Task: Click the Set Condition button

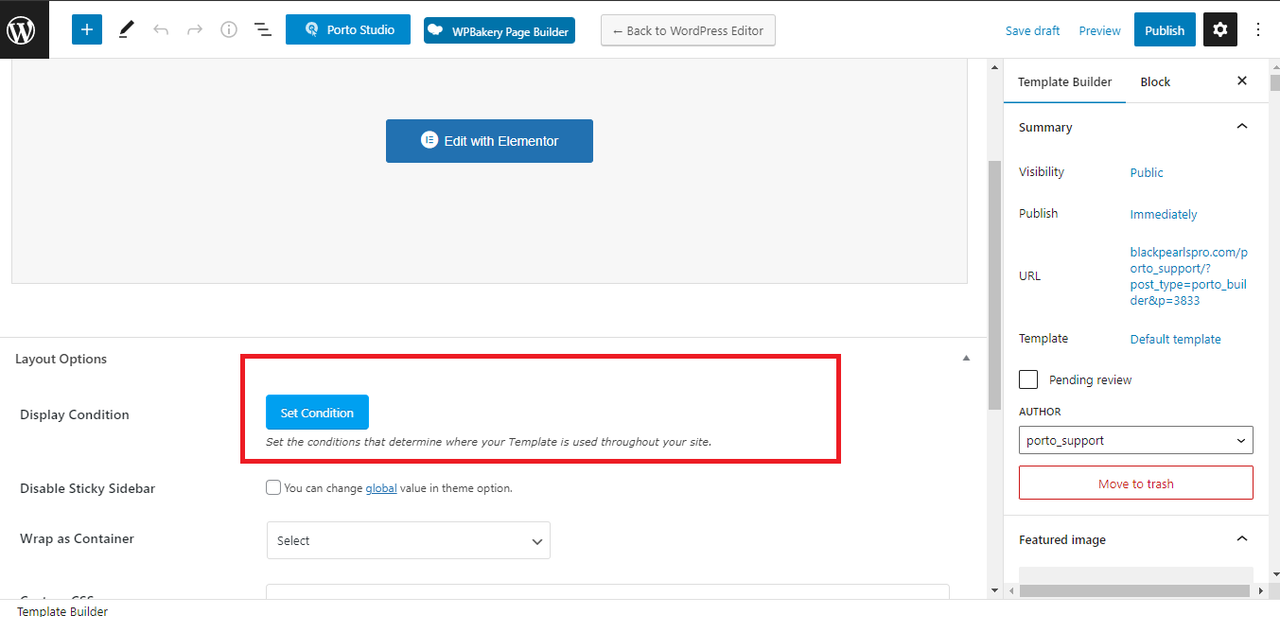Action: [x=317, y=413]
